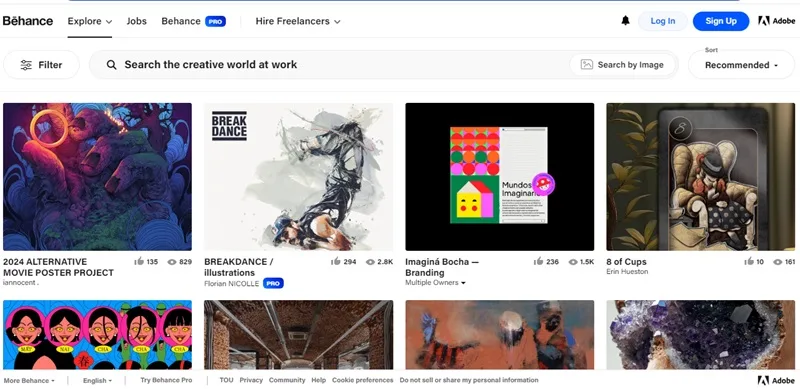Open the purple amethyst crystal thumbnail

pos(701,335)
